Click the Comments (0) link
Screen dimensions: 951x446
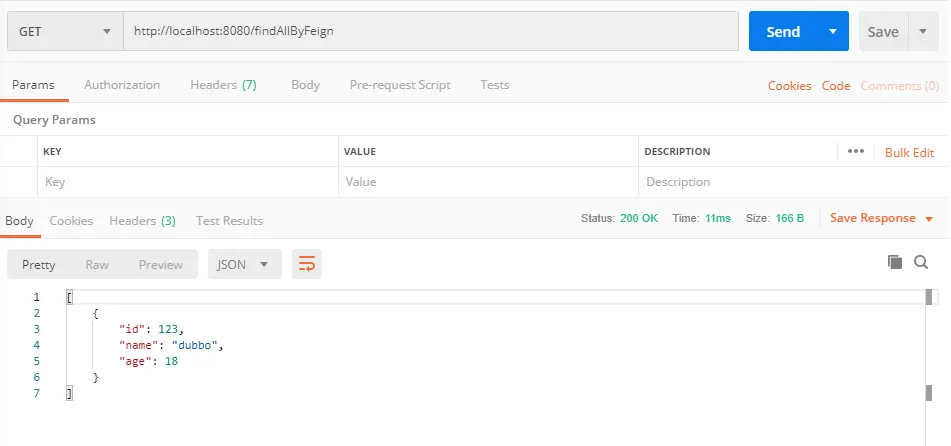(x=900, y=86)
